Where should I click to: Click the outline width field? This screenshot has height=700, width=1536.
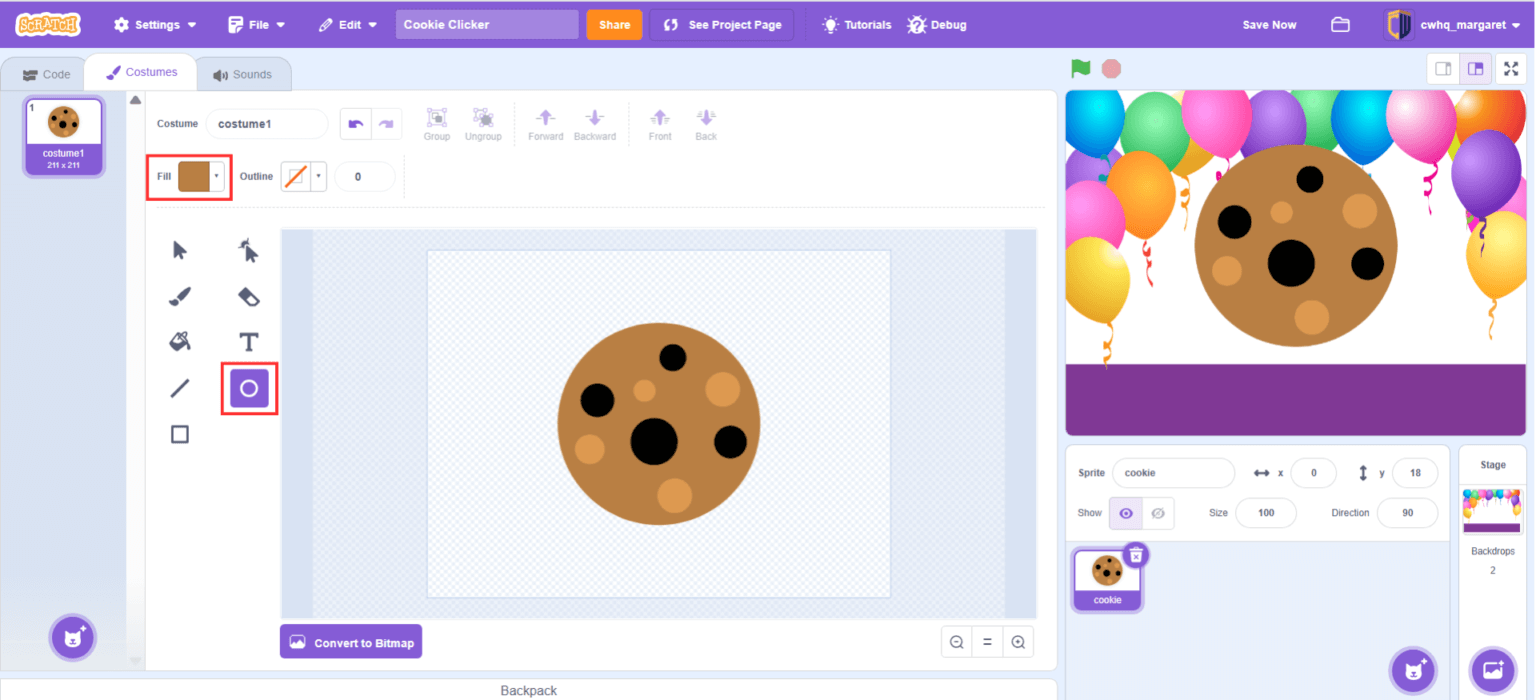365,177
